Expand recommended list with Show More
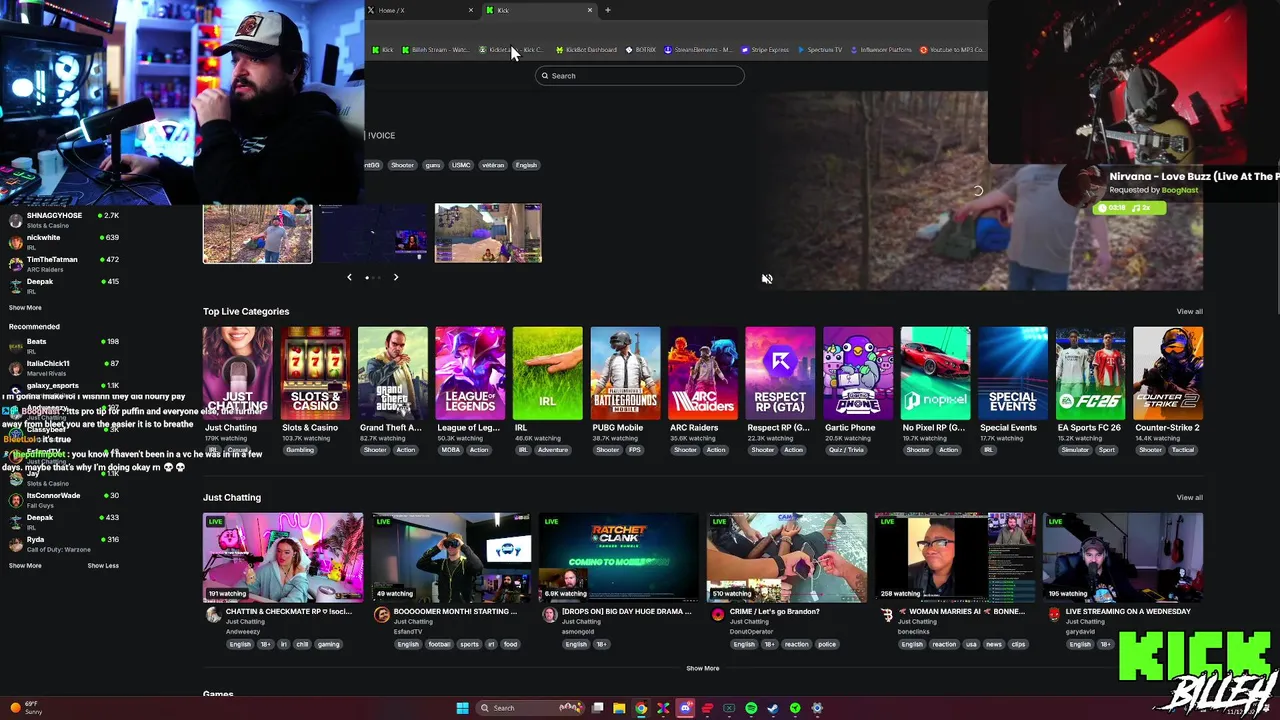Viewport: 1280px width, 720px height. click(x=25, y=566)
